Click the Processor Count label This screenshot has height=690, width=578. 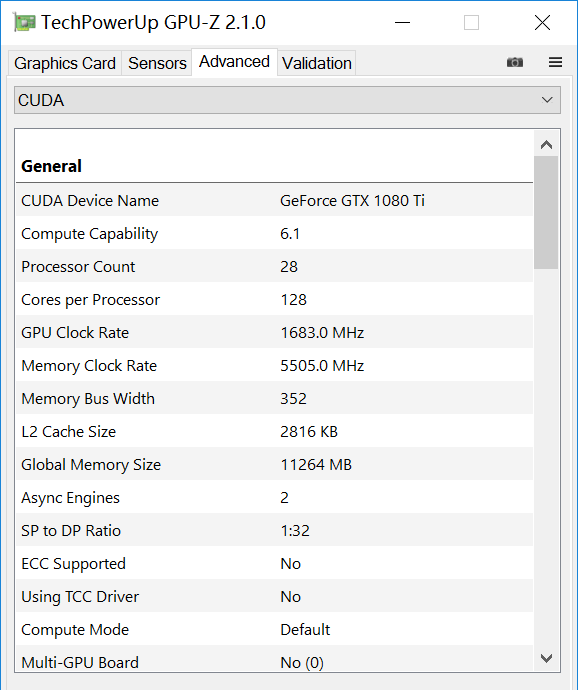pos(78,267)
